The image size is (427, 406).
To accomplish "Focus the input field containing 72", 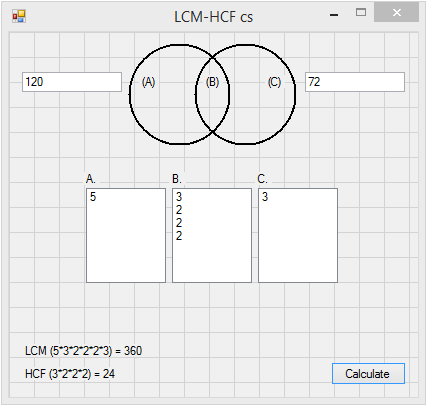I will [355, 82].
